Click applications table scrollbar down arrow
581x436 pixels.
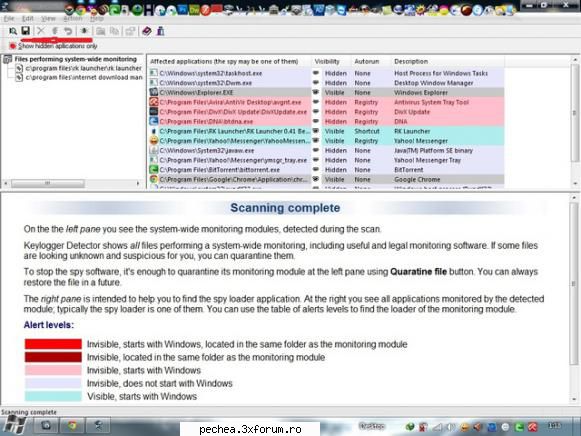575,183
